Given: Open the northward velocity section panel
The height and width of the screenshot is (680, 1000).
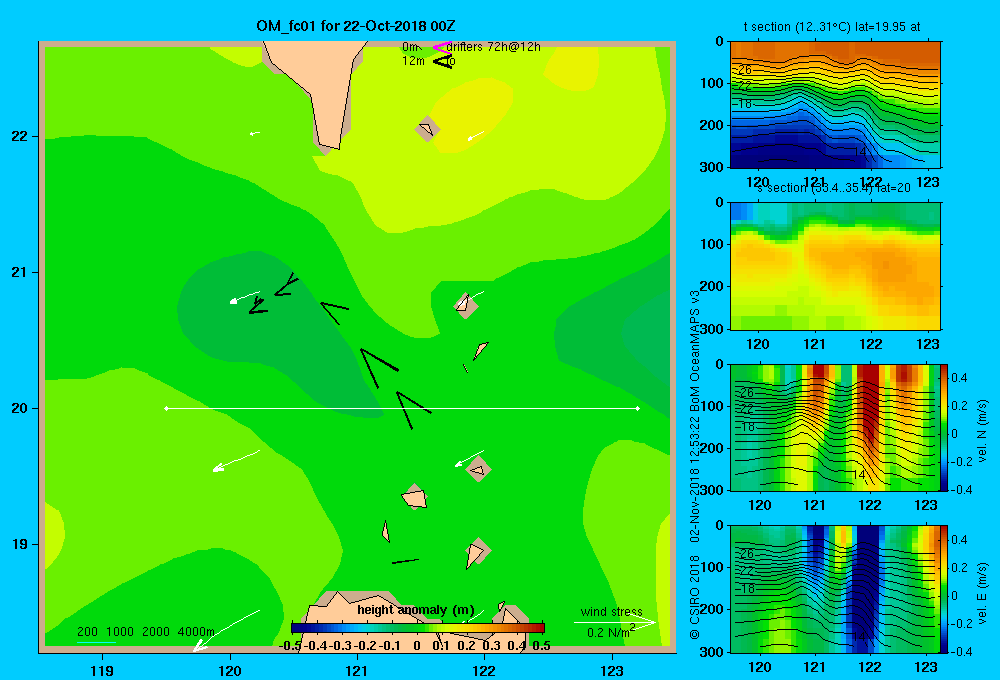Looking at the screenshot, I should 835,427.
